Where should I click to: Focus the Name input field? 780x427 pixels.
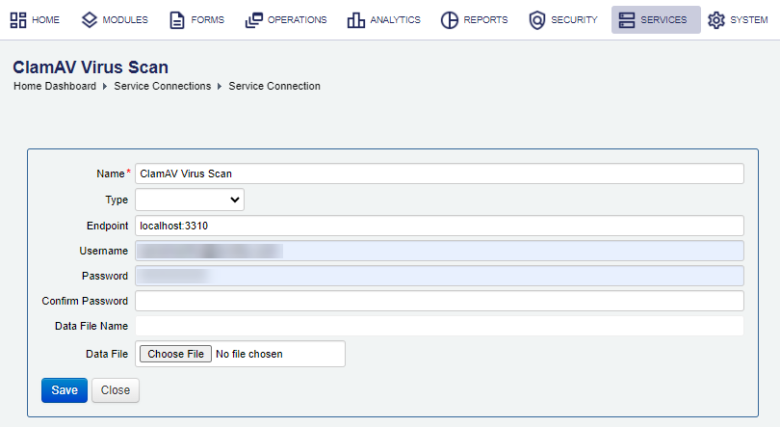tap(439, 174)
